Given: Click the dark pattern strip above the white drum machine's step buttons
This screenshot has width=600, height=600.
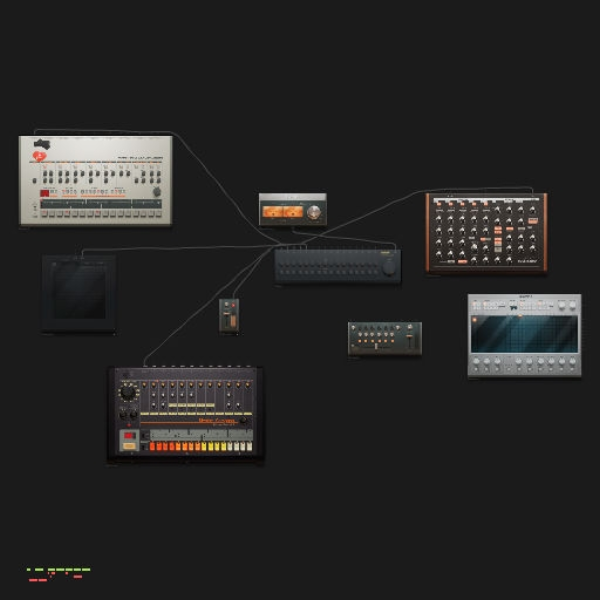Looking at the screenshot, I should pyautogui.click(x=101, y=204).
